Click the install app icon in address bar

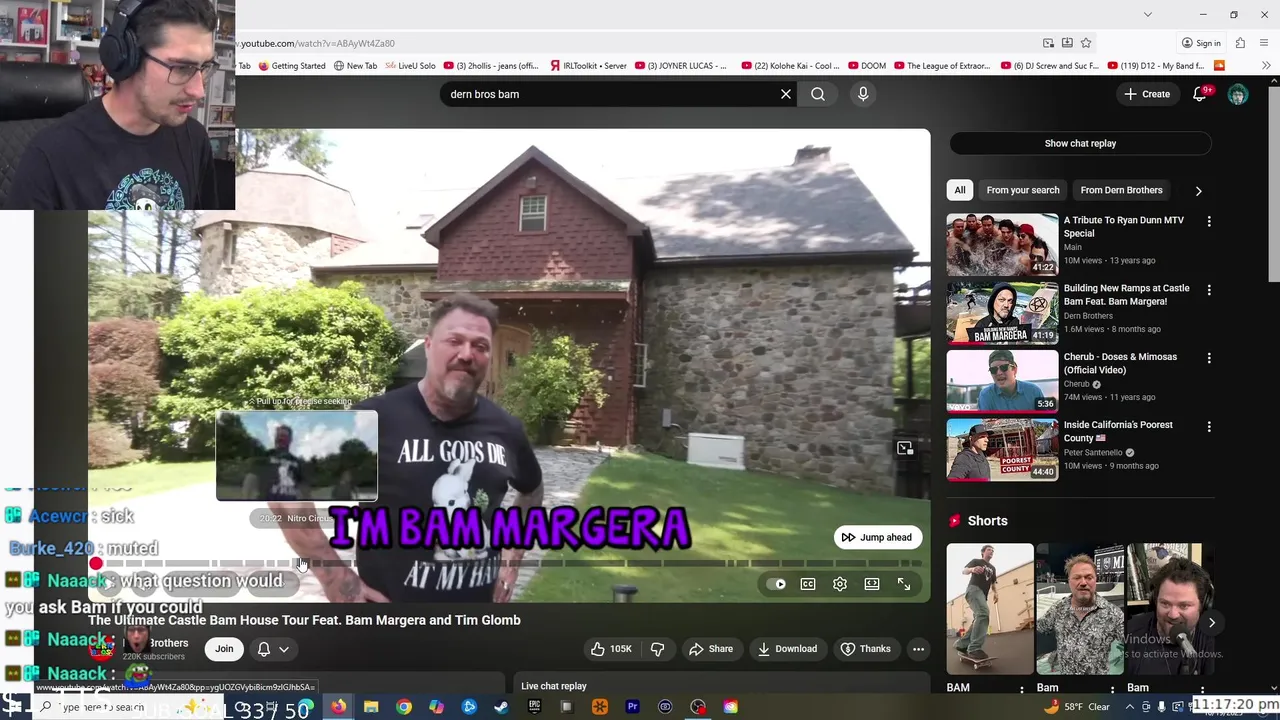click(x=1067, y=43)
